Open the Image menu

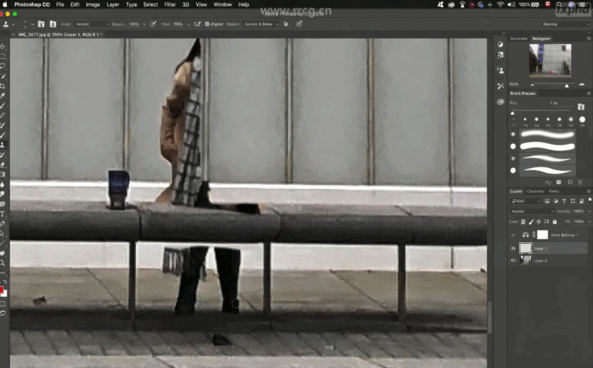click(93, 5)
